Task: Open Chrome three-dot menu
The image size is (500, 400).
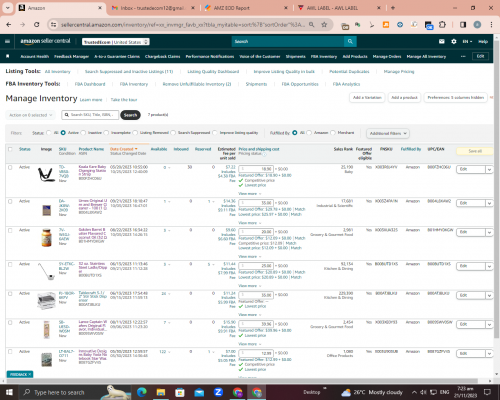Action: 491,25
